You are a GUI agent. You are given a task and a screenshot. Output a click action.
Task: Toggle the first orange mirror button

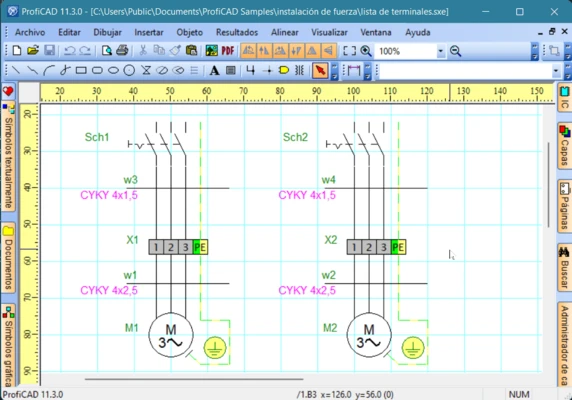pyautogui.click(x=248, y=51)
